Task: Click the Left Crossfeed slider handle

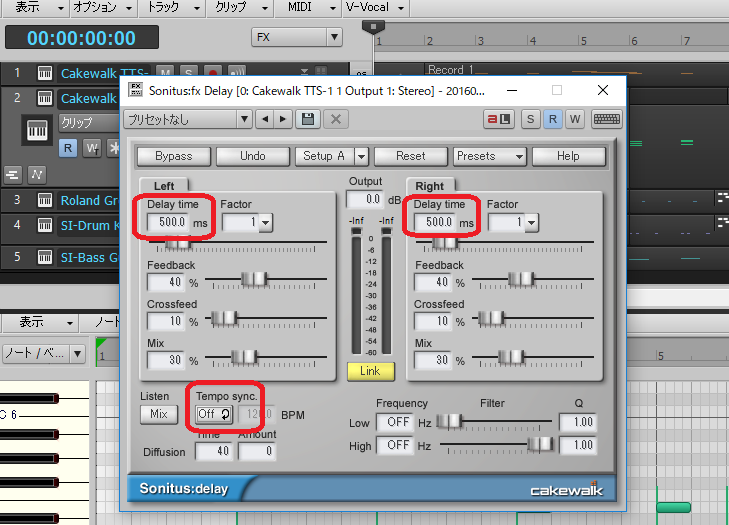Action: click(224, 318)
